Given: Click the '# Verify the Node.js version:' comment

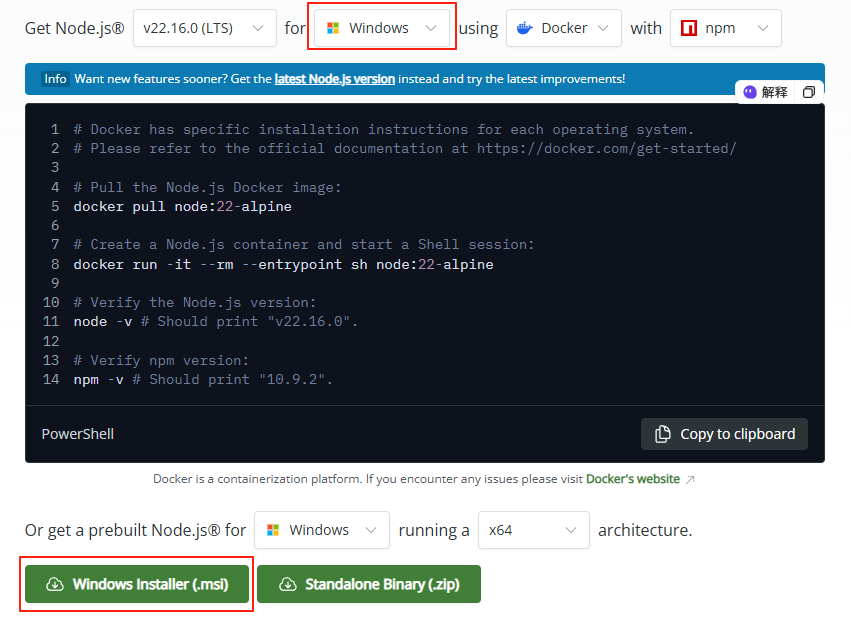Looking at the screenshot, I should (x=195, y=302).
